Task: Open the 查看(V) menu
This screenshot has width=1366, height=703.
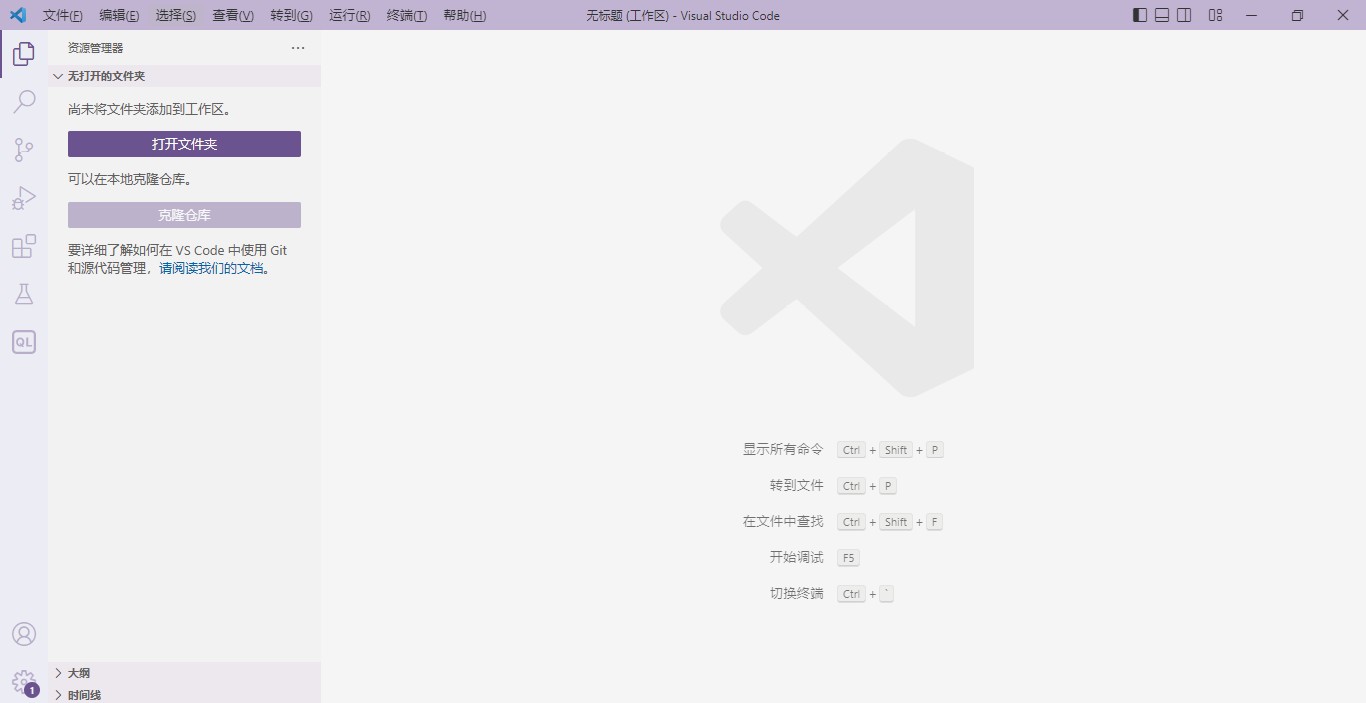Action: 233,15
